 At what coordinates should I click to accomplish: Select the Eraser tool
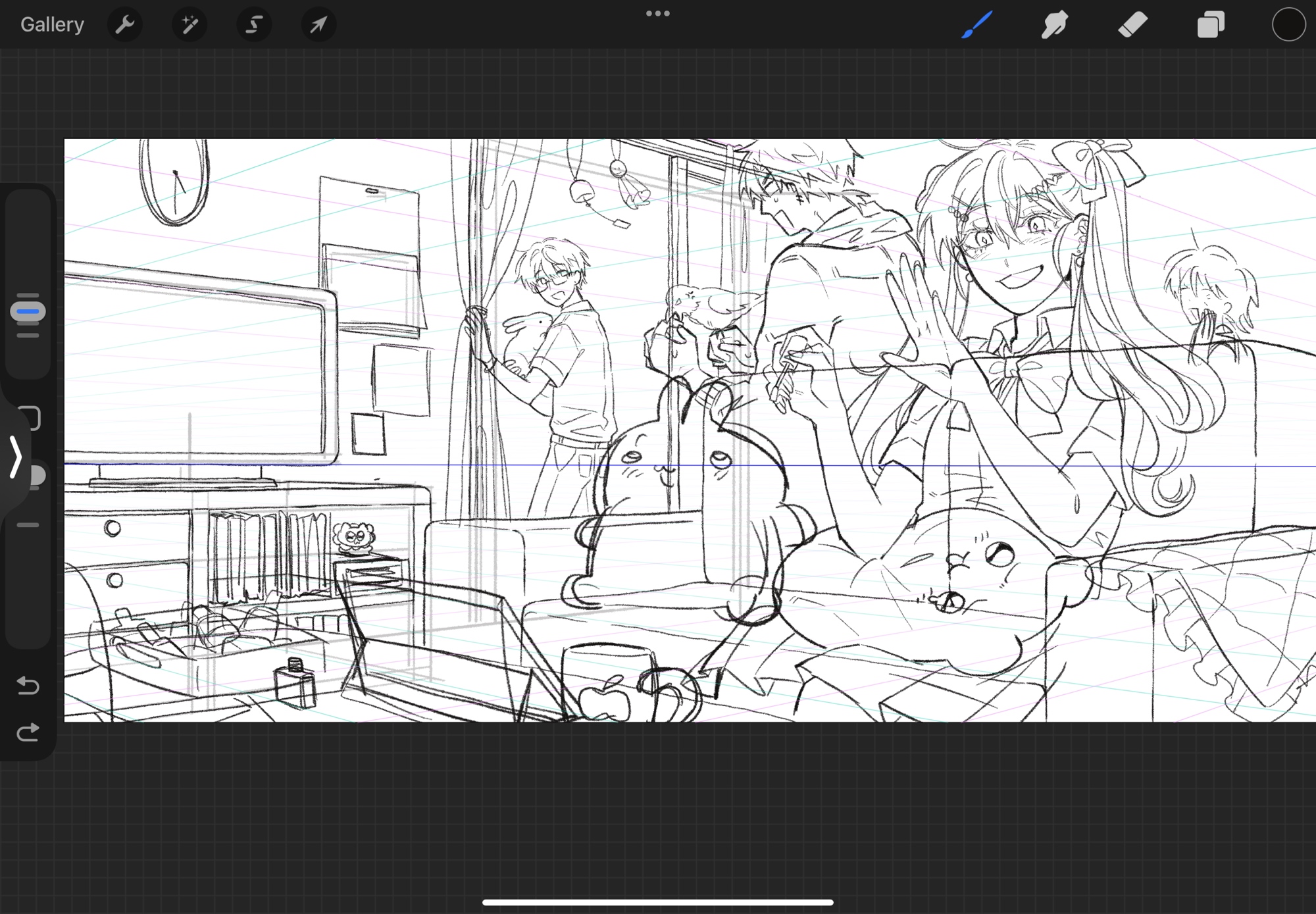coord(1132,25)
